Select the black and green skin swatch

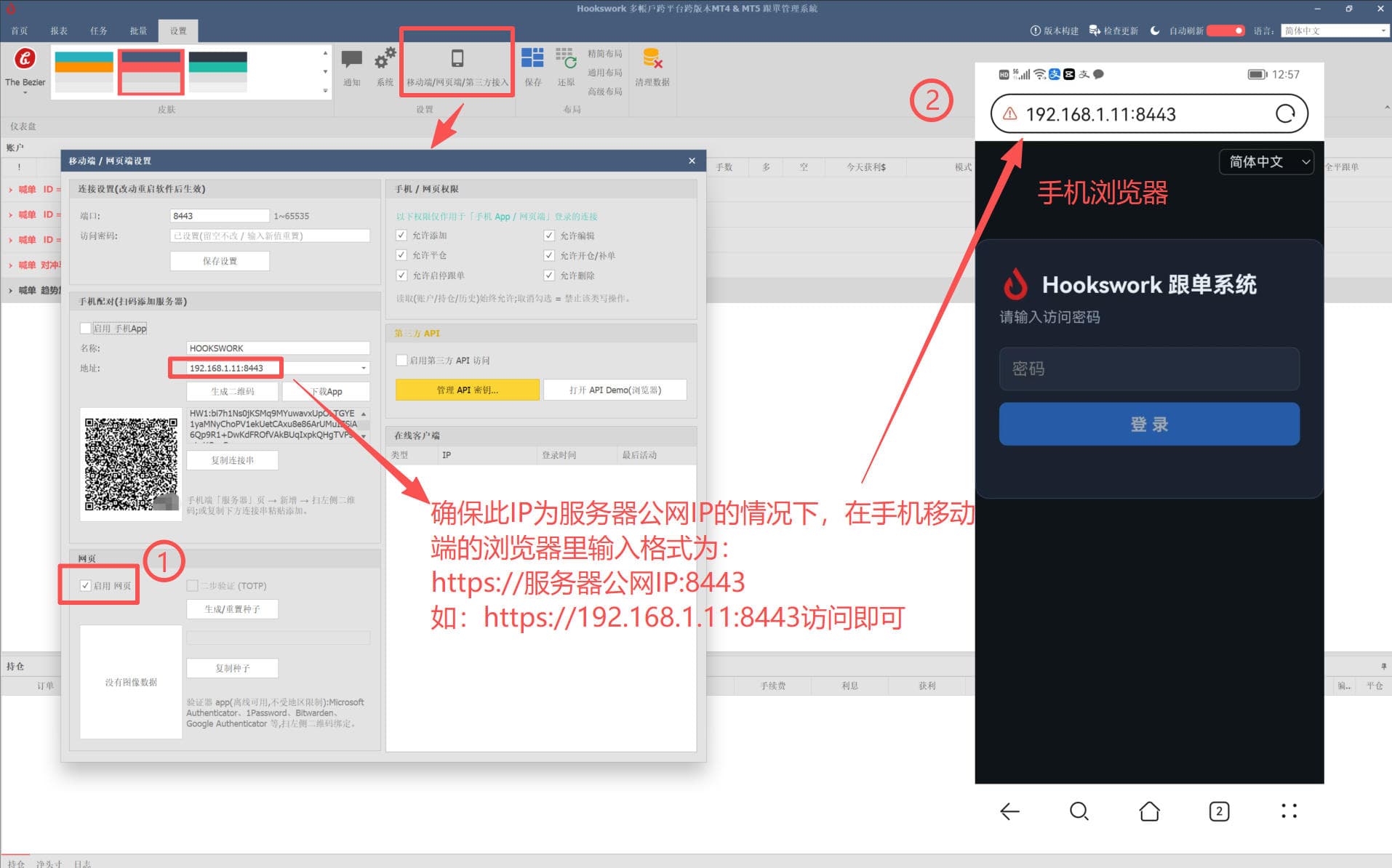[218, 71]
